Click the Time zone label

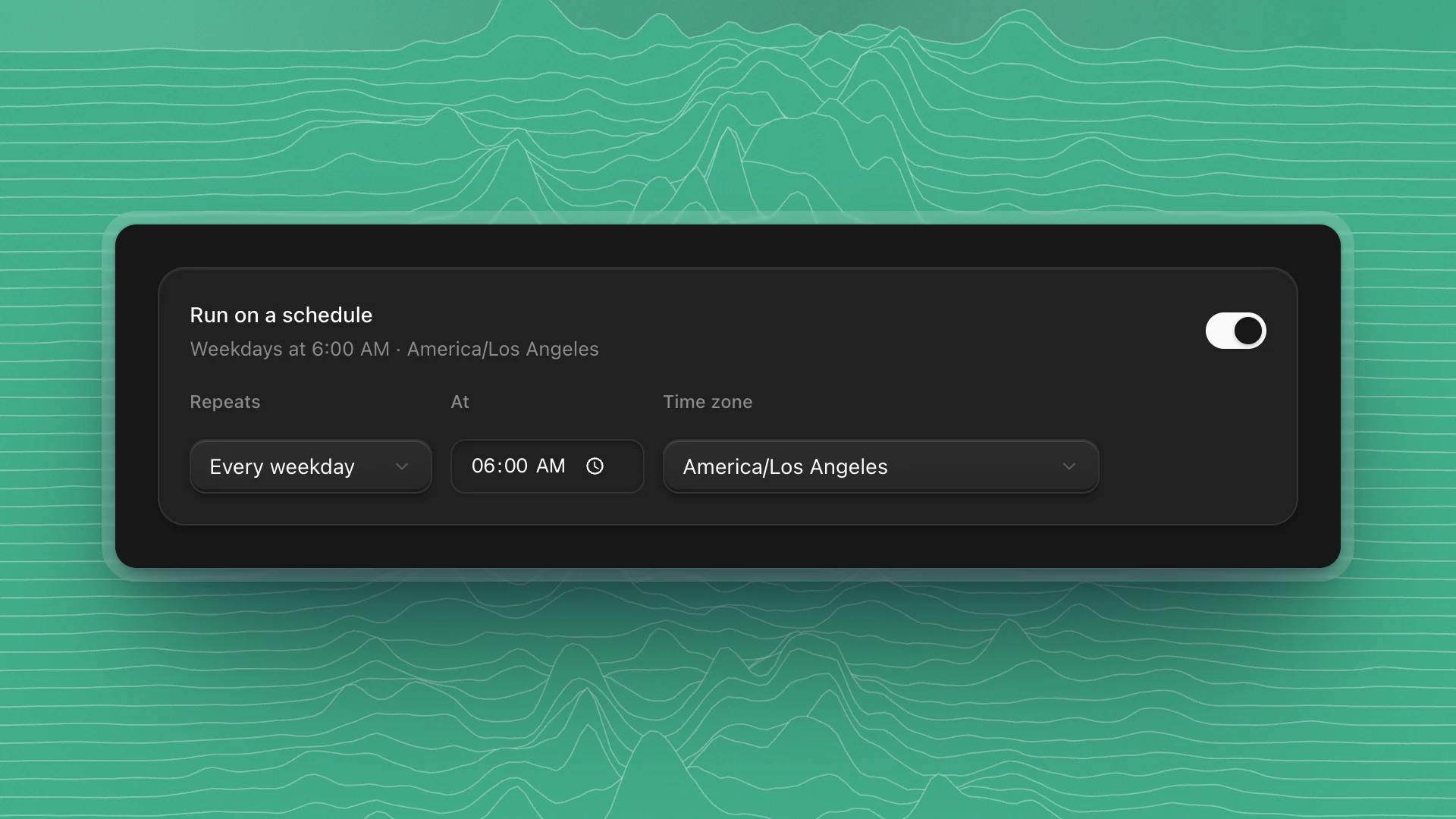[708, 402]
